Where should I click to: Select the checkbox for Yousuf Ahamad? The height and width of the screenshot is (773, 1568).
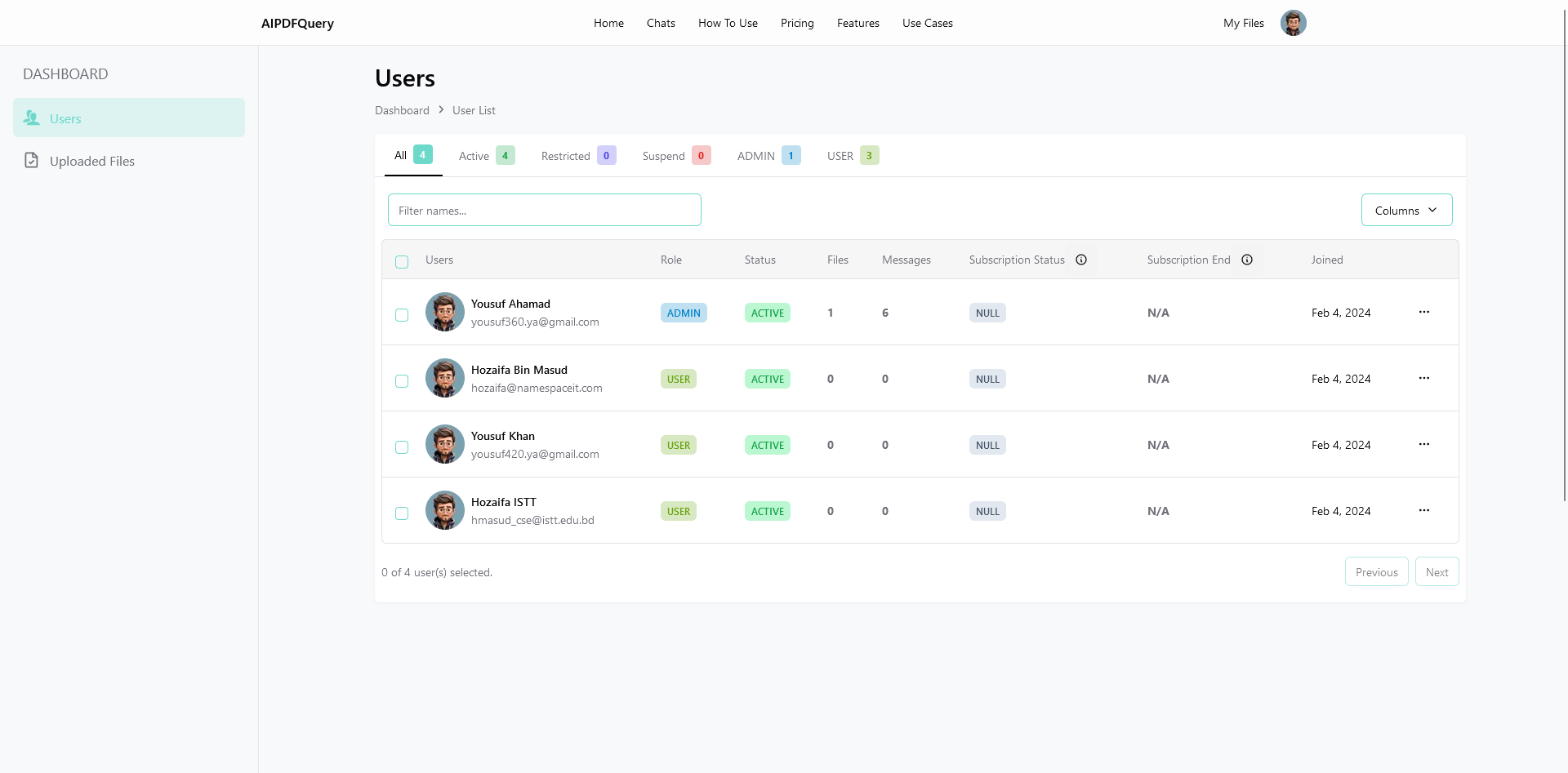402,315
